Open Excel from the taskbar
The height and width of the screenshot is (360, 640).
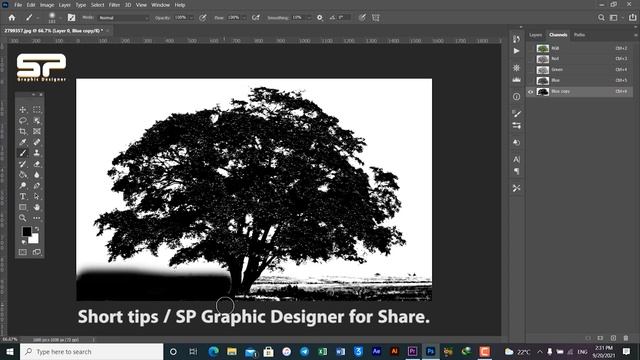(x=322, y=351)
